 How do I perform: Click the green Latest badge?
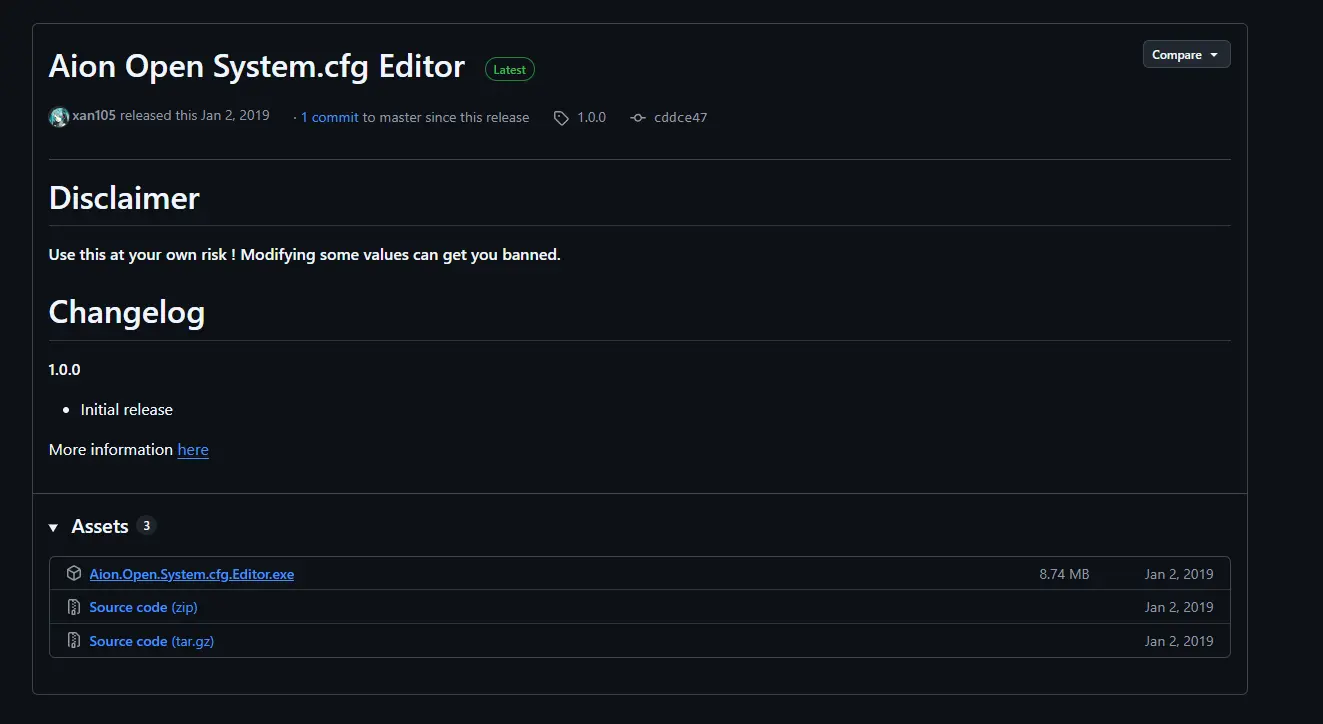click(x=510, y=69)
